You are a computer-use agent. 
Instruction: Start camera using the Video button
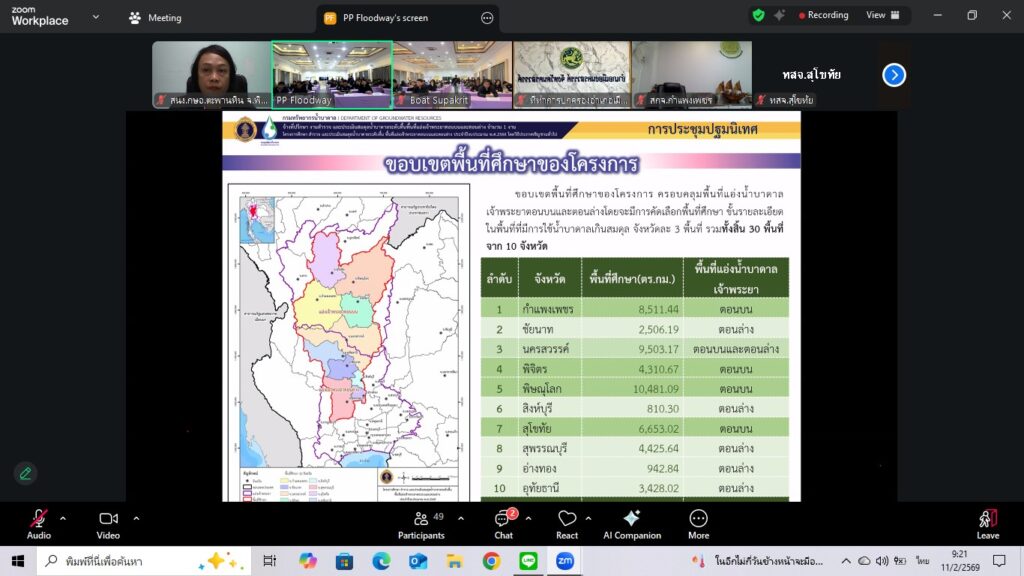[x=108, y=523]
